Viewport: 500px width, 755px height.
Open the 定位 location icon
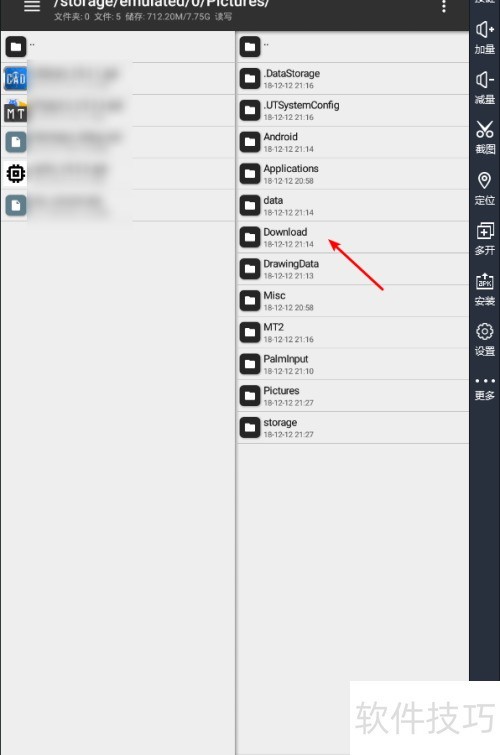coord(485,188)
